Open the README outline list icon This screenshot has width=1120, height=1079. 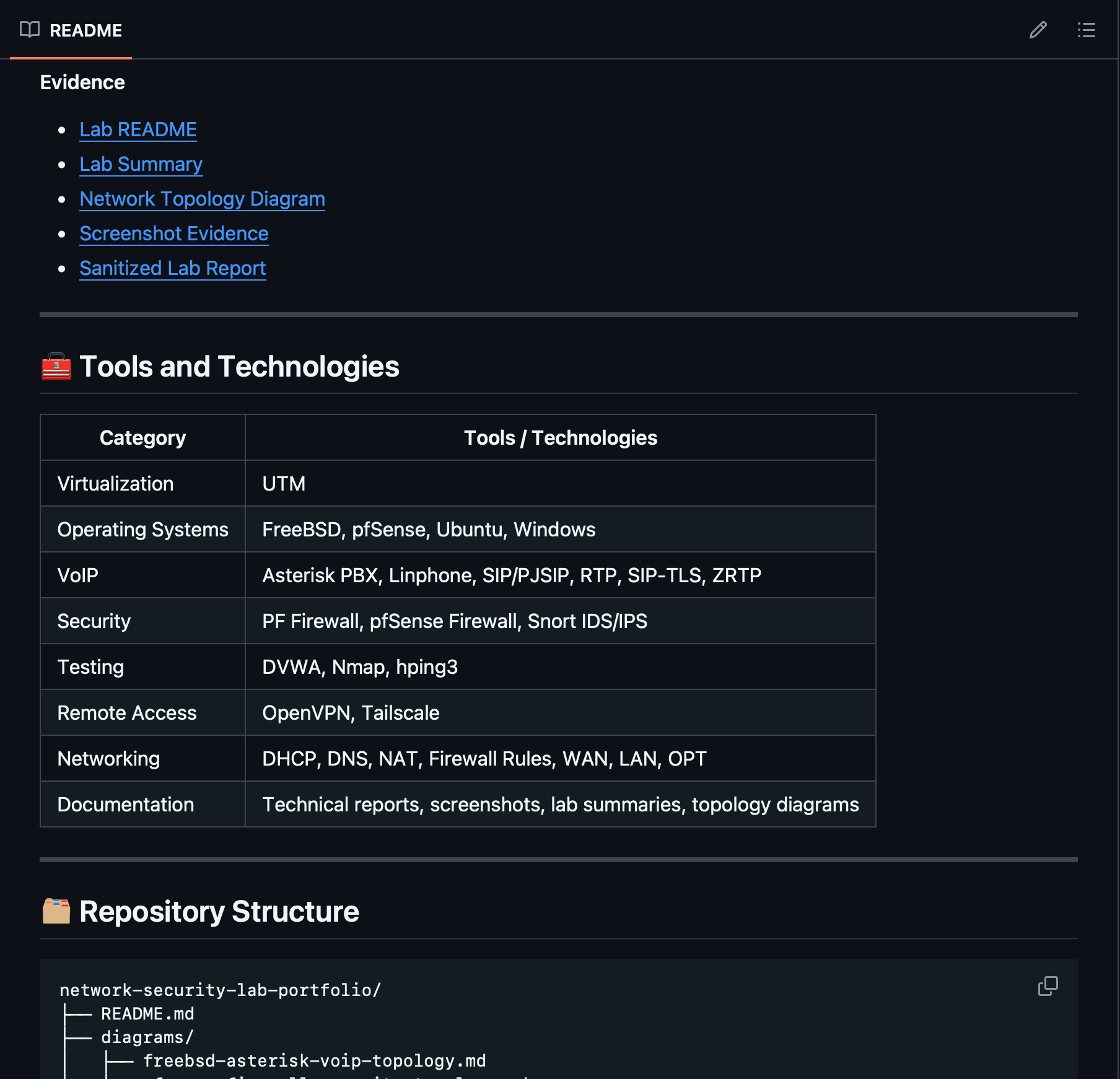tap(1086, 30)
